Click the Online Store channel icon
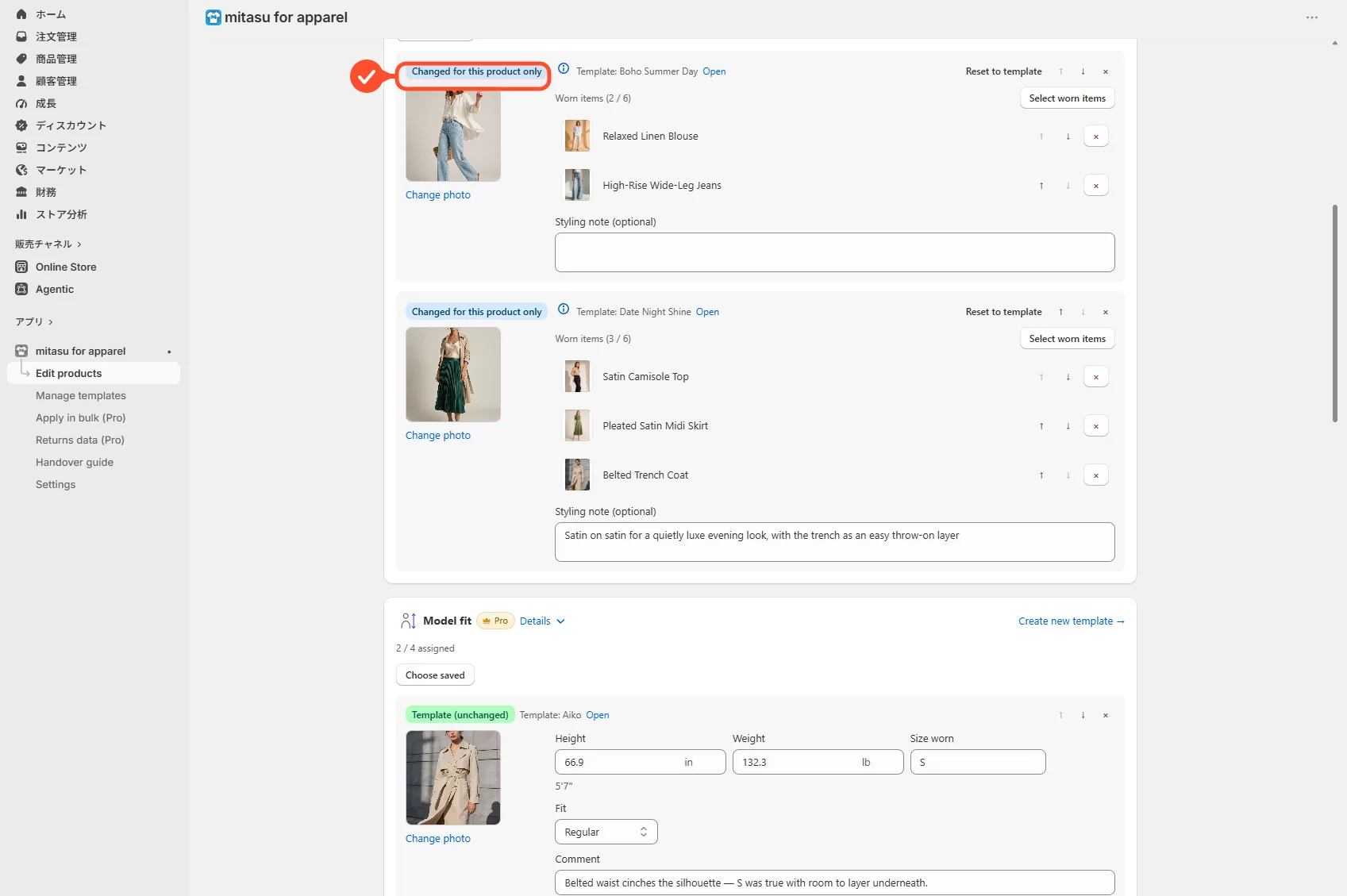Image resolution: width=1347 pixels, height=896 pixels. (x=21, y=267)
